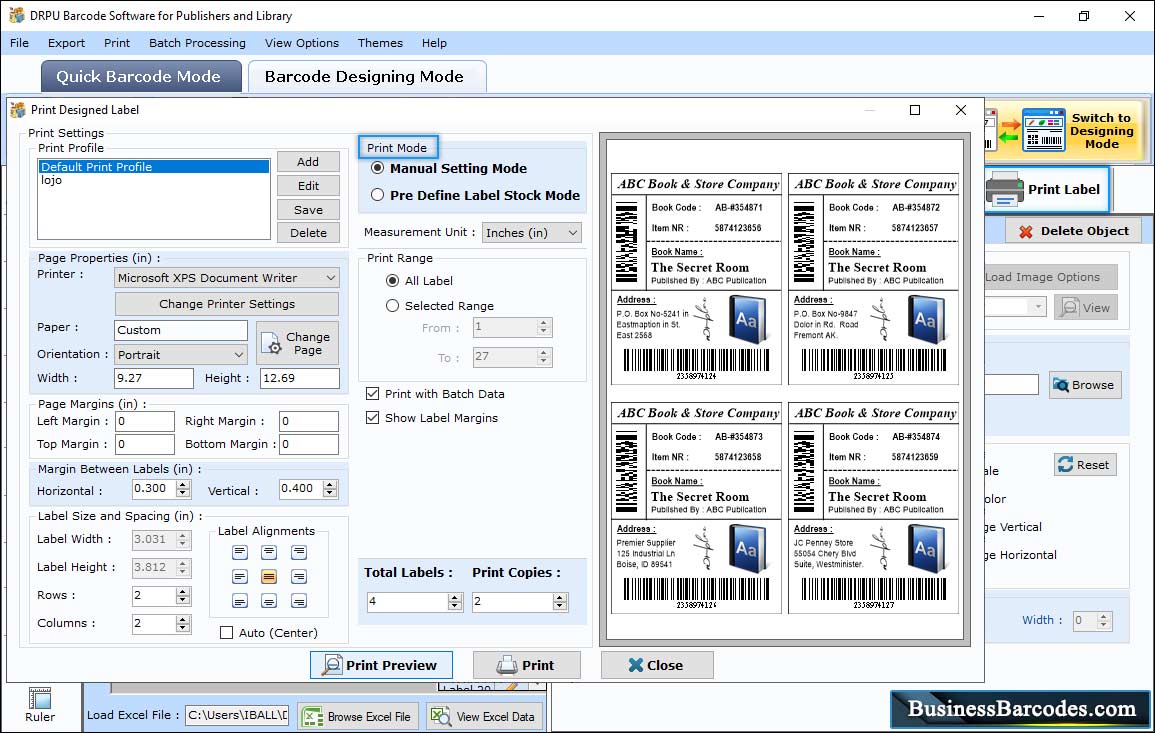The width and height of the screenshot is (1155, 733).
Task: Open the Printer dropdown
Action: 227,278
